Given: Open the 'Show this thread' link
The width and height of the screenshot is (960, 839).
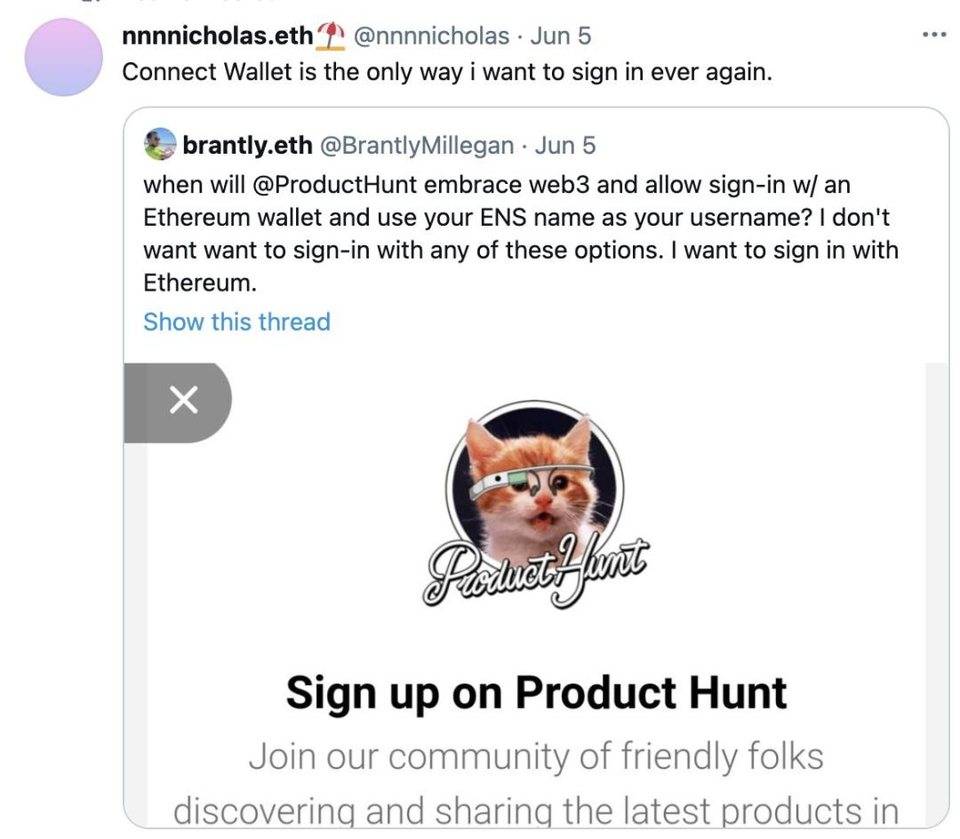Looking at the screenshot, I should click(237, 322).
